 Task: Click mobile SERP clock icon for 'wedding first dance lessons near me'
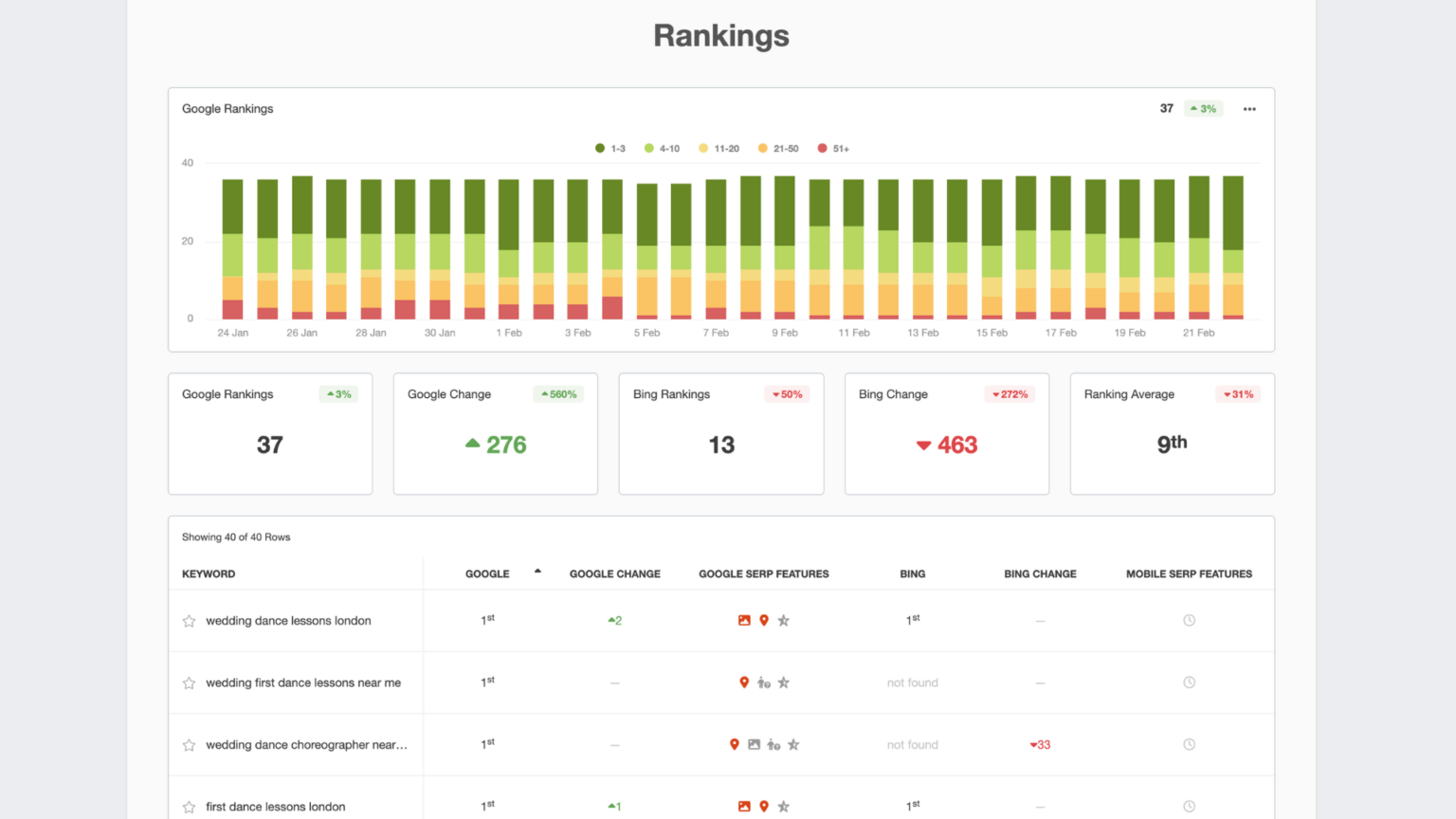coord(1189,682)
